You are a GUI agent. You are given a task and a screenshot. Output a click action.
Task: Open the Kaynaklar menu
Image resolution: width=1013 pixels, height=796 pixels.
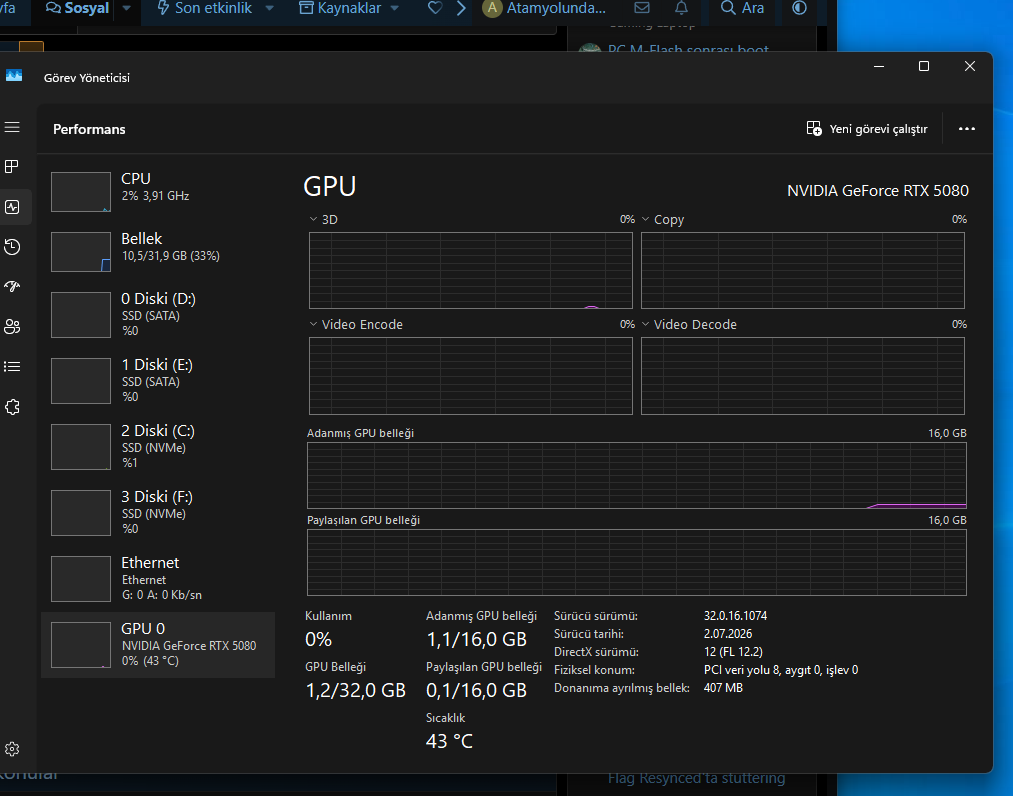click(349, 8)
